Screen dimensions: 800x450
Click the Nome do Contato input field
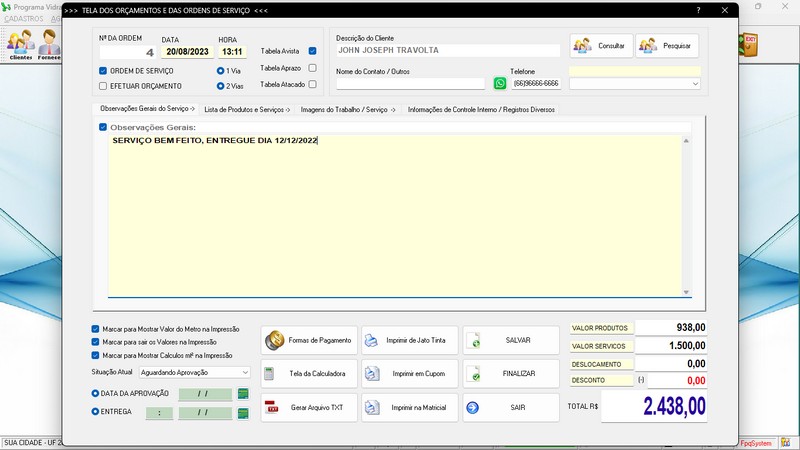[x=410, y=84]
